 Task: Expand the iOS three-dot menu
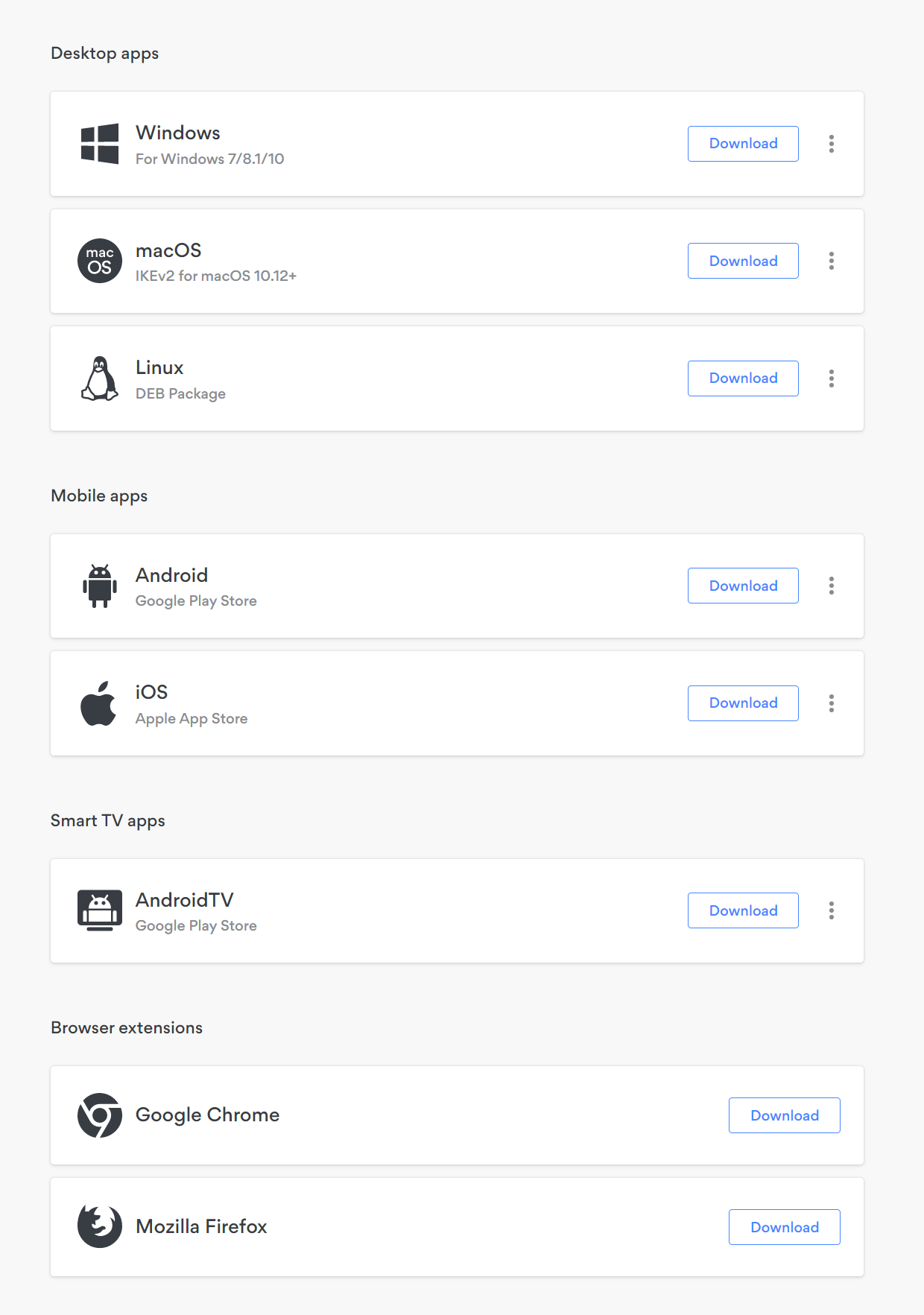pyautogui.click(x=832, y=703)
